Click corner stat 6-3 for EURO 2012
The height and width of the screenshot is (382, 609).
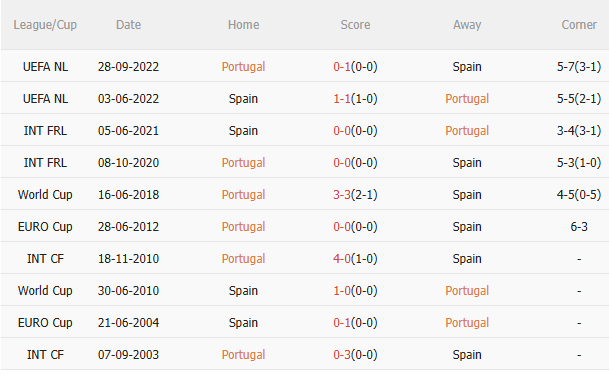(x=579, y=227)
